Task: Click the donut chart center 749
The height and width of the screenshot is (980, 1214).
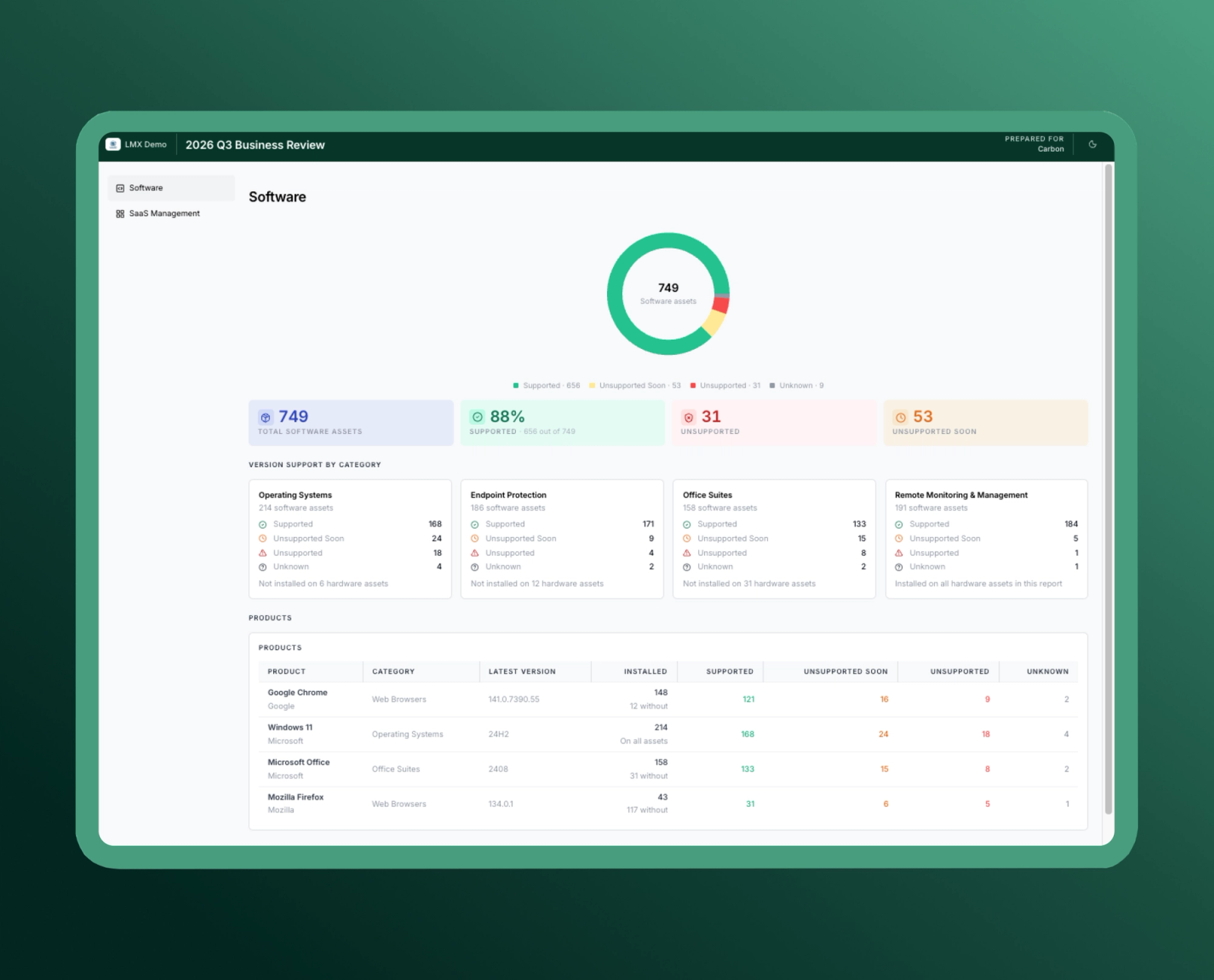Action: tap(668, 288)
